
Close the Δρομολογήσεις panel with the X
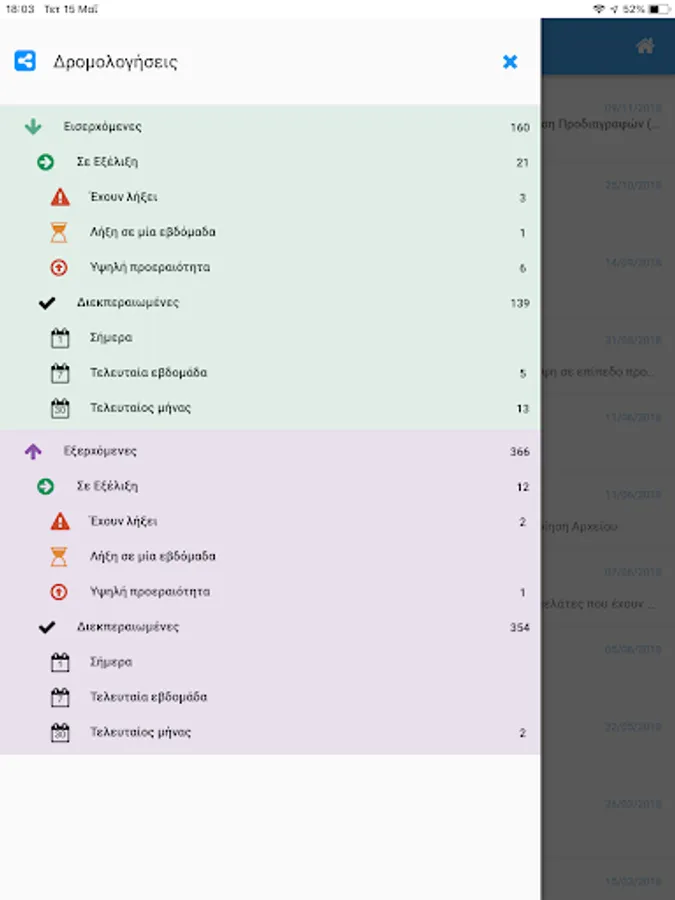tap(510, 61)
